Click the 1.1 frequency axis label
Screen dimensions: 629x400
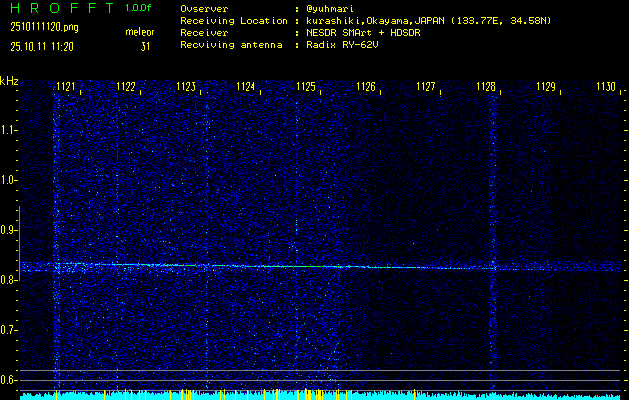7,130
